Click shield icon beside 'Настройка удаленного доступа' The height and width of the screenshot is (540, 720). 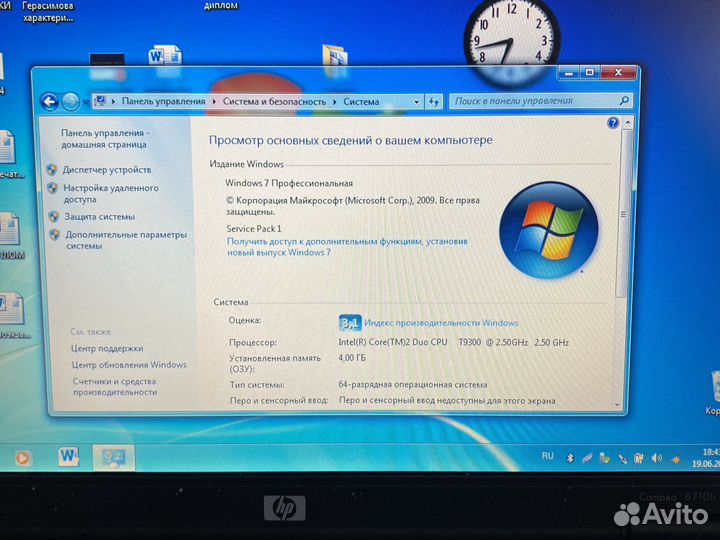click(x=52, y=188)
